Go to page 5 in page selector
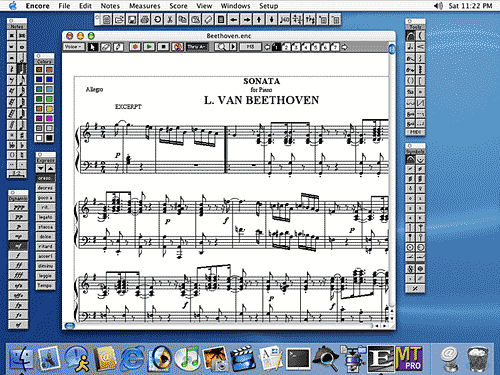This screenshot has height=375, width=500. point(316,47)
